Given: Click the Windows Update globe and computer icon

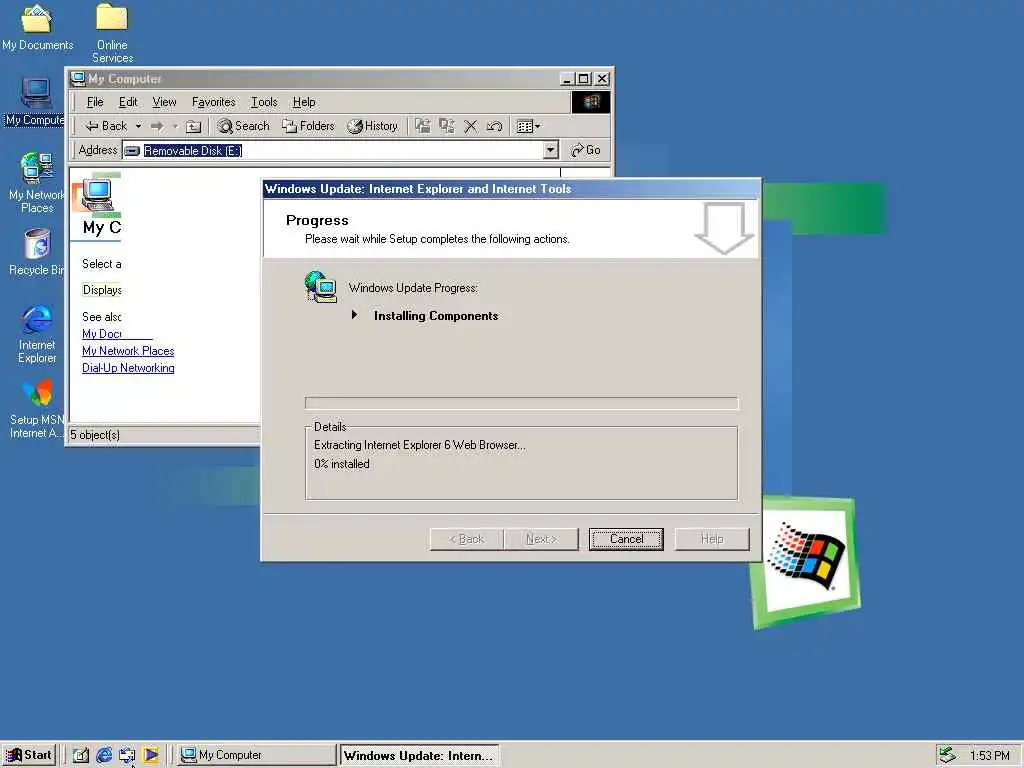Looking at the screenshot, I should pos(321,287).
